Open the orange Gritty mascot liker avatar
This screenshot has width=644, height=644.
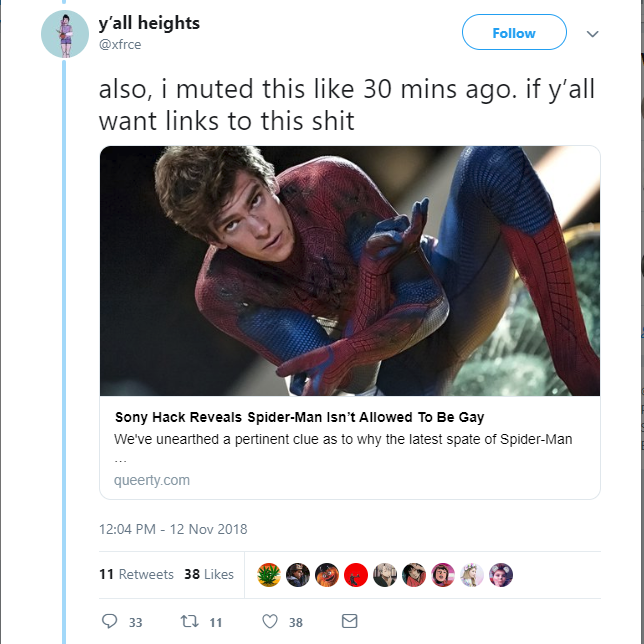pyautogui.click(x=327, y=575)
